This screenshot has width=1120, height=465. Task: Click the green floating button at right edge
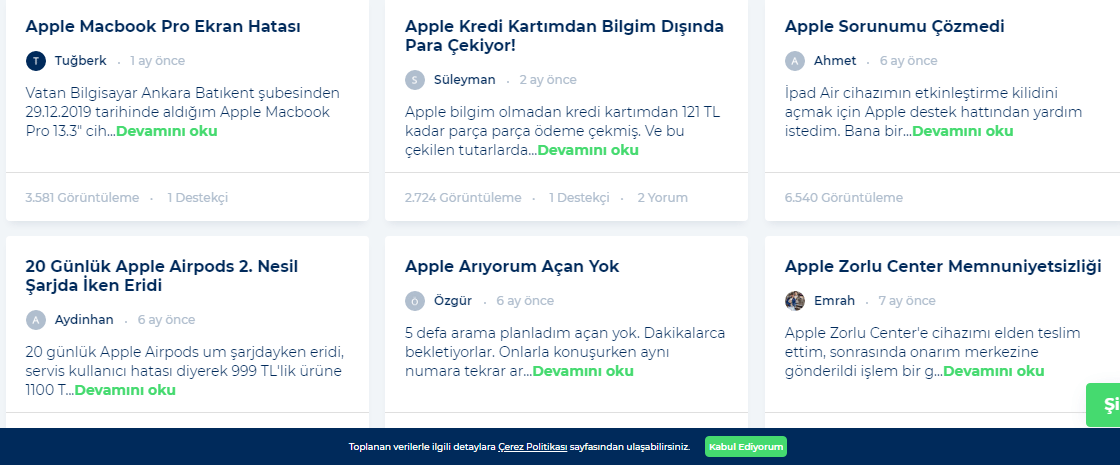point(1103,405)
